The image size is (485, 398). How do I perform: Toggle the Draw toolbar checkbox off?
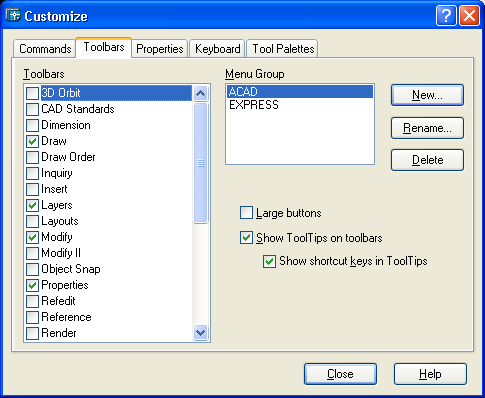point(32,141)
